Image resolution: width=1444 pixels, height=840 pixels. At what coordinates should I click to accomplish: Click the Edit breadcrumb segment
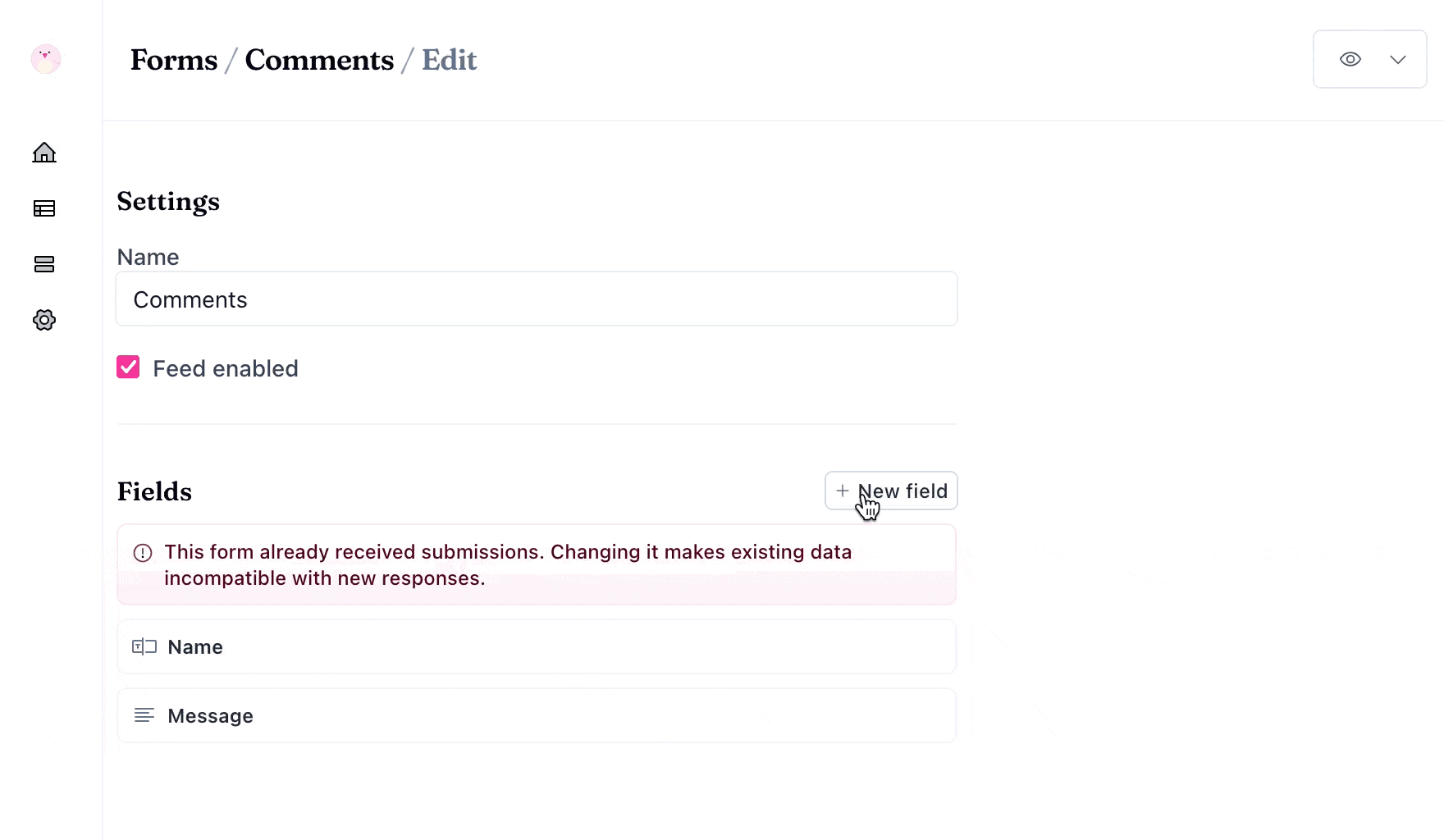coord(449,60)
